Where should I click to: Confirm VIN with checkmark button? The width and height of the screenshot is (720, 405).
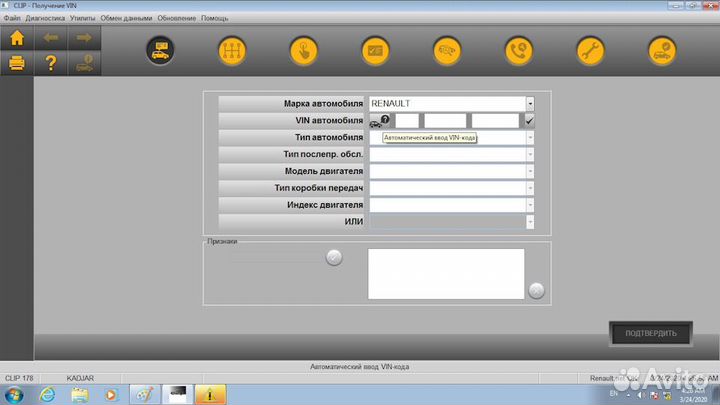pos(529,121)
